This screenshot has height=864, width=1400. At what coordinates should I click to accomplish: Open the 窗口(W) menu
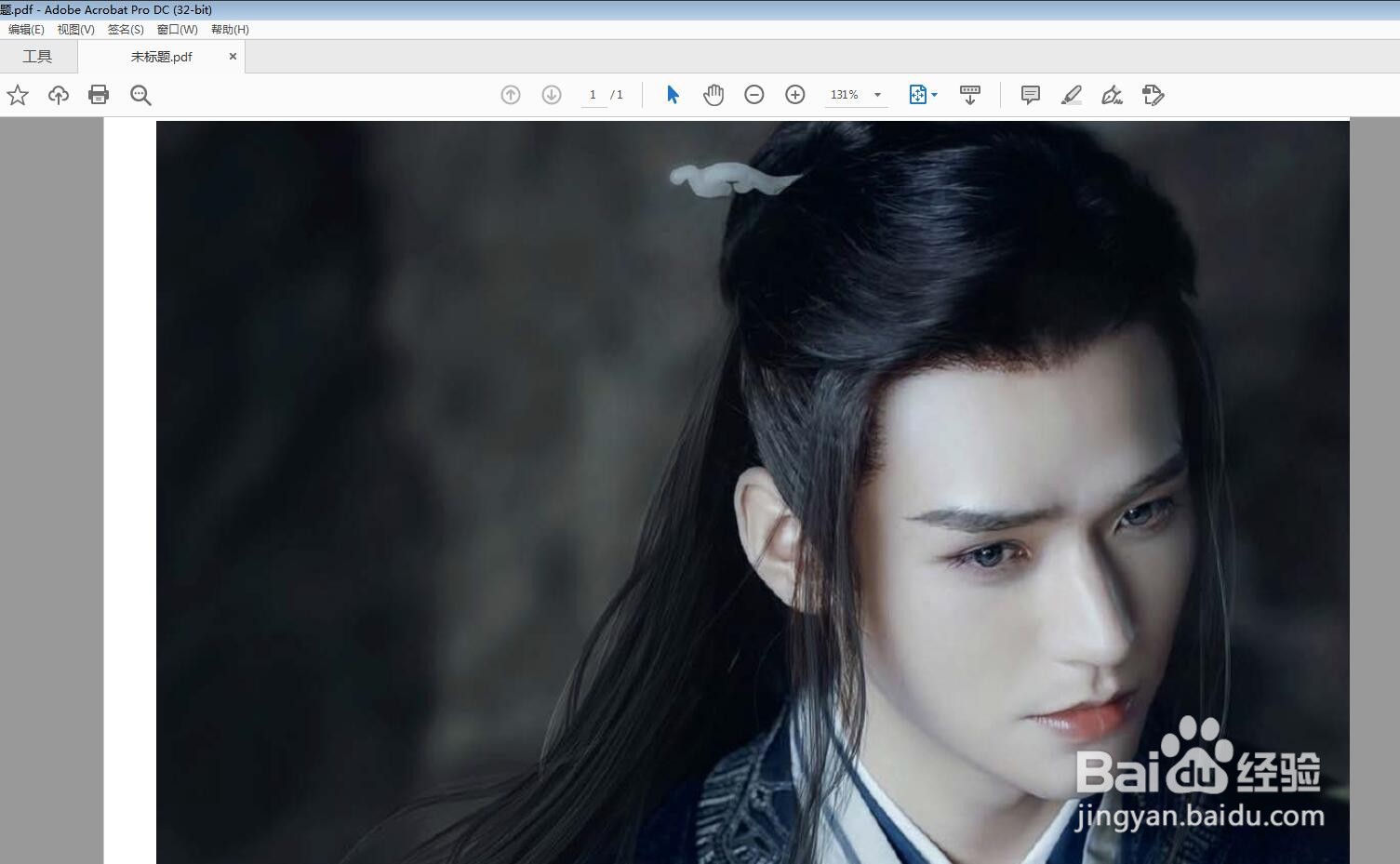tap(177, 30)
